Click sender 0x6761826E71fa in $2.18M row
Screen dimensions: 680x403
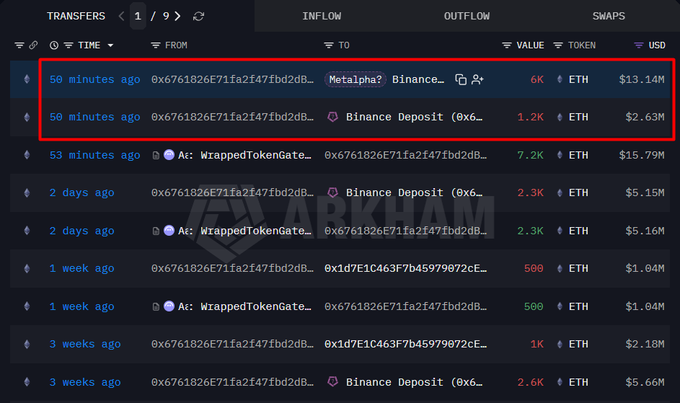(x=232, y=344)
